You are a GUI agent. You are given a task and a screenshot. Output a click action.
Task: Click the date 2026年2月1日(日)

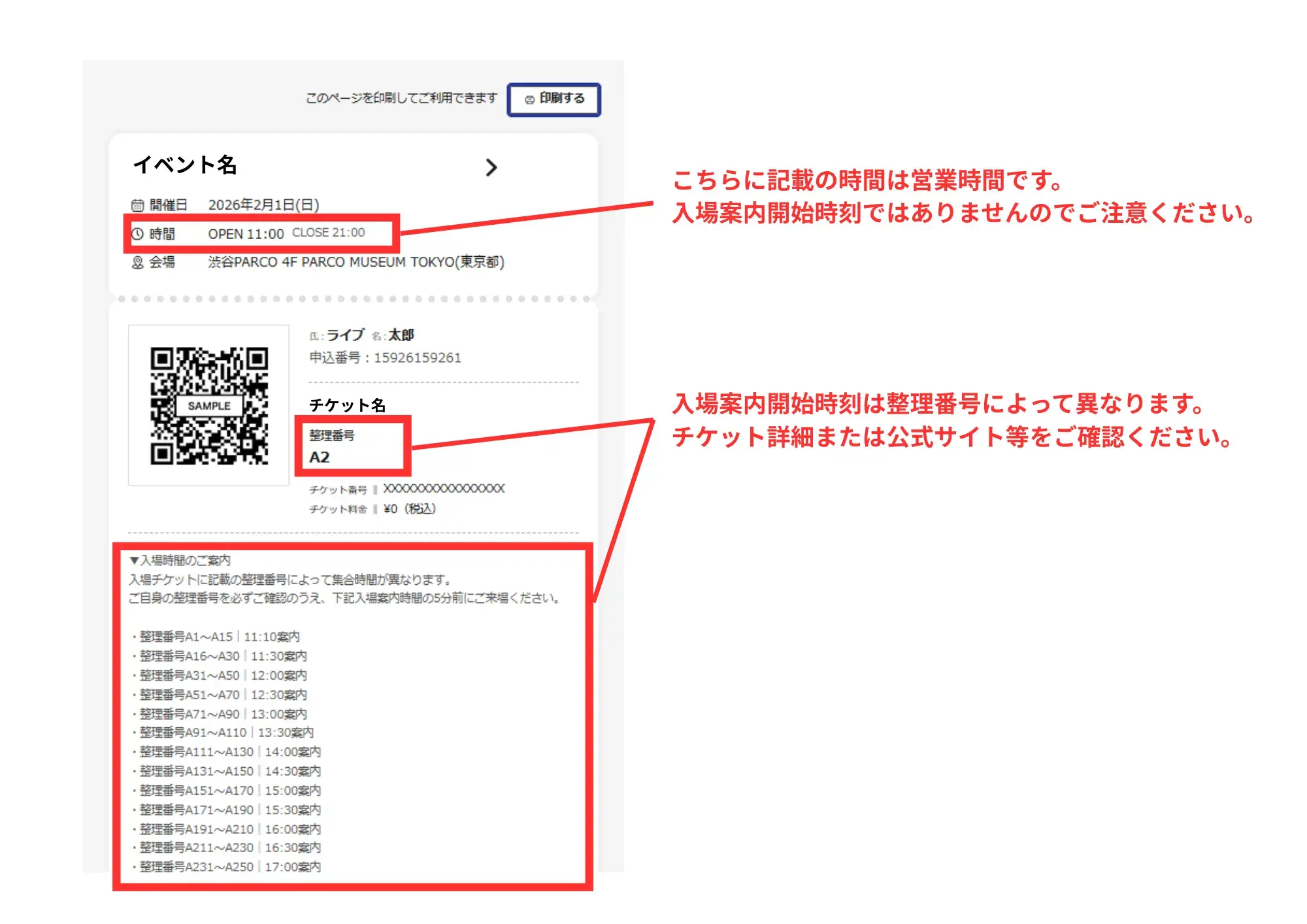[x=263, y=205]
